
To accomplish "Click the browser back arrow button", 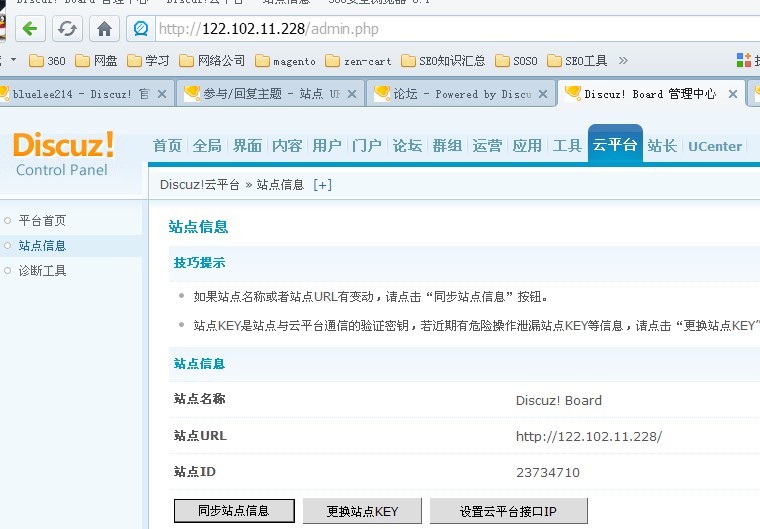I will pos(31,29).
